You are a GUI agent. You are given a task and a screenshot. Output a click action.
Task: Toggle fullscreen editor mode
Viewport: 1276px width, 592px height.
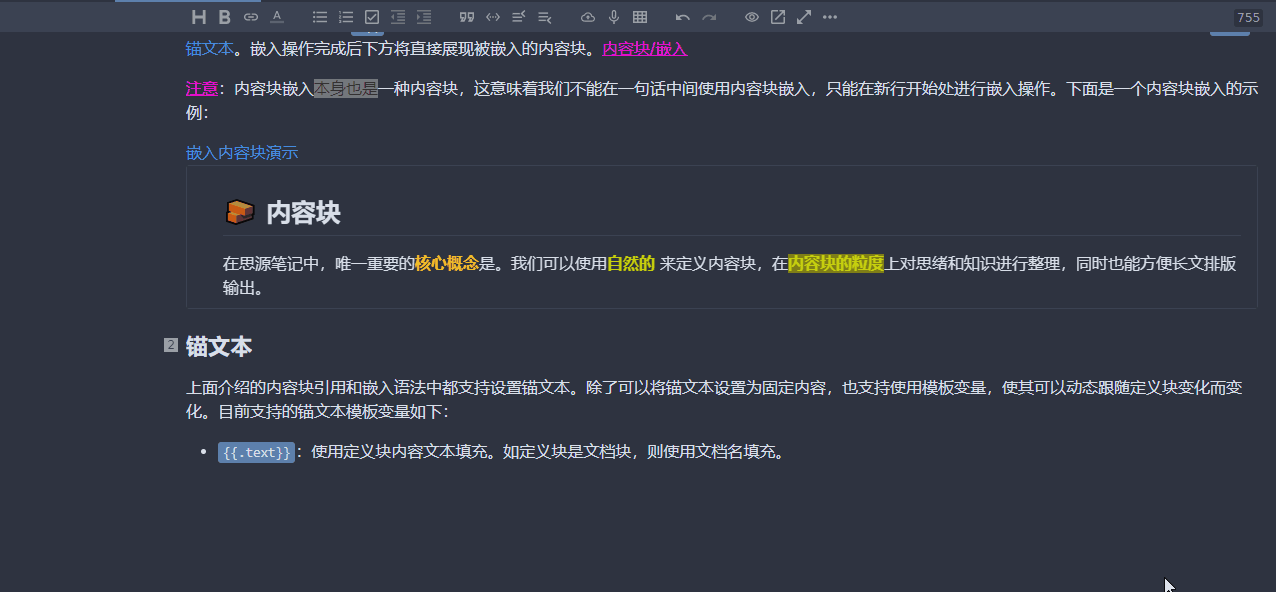point(804,17)
